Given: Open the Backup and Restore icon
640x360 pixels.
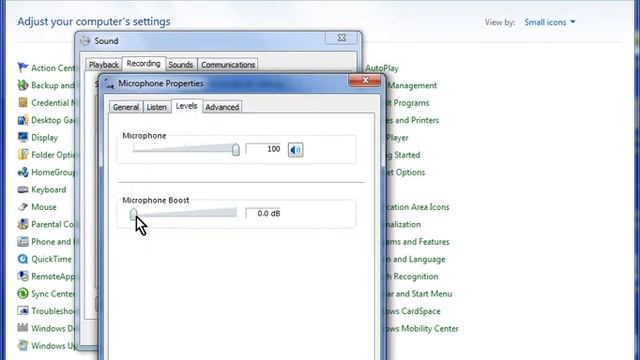Looking at the screenshot, I should 23,85.
